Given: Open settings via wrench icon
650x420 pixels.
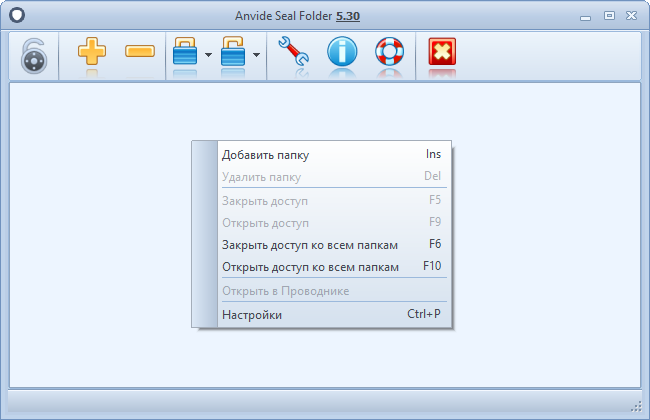Looking at the screenshot, I should [293, 51].
